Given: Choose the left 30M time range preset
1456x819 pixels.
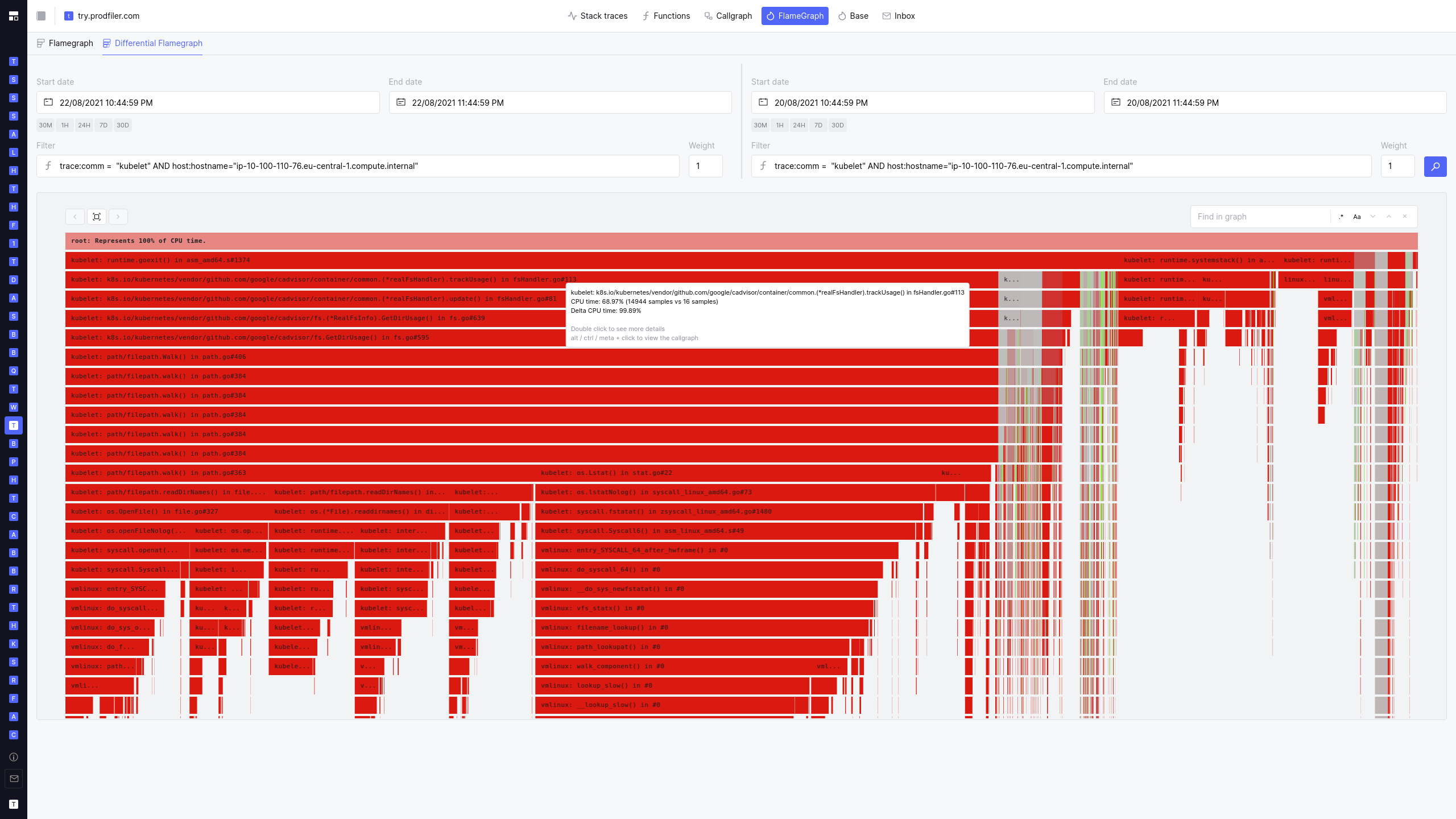Looking at the screenshot, I should [x=45, y=125].
